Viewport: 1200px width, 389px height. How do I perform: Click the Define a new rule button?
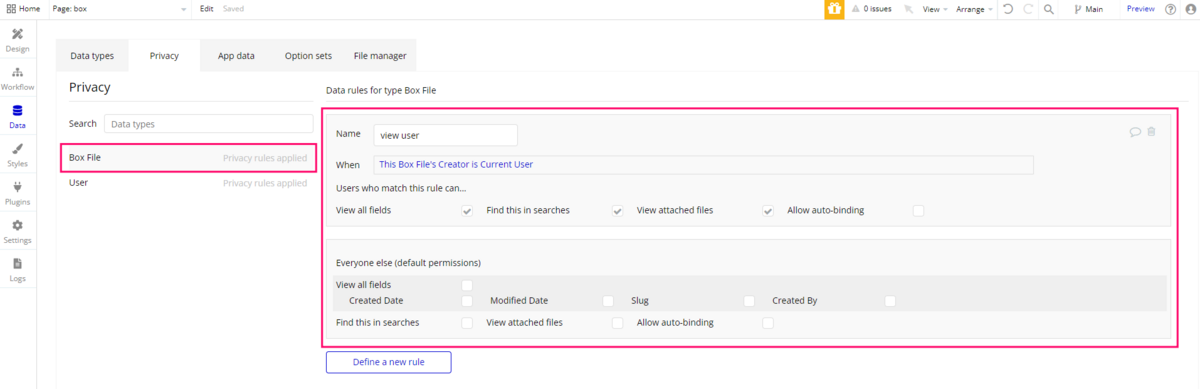pos(388,362)
